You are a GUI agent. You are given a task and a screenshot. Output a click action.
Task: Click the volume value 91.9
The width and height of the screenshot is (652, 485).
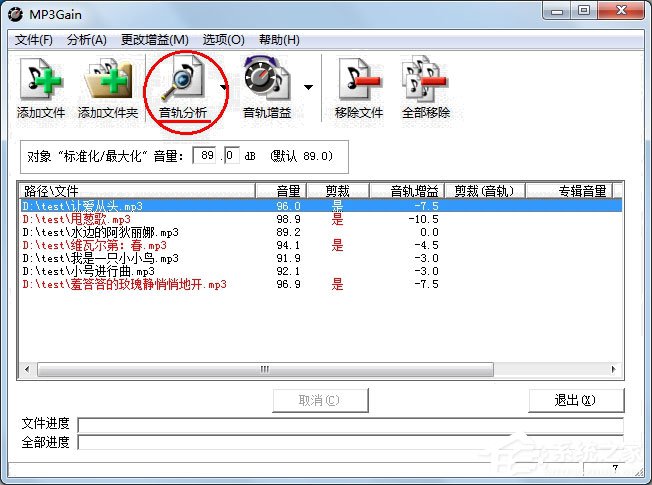(289, 258)
